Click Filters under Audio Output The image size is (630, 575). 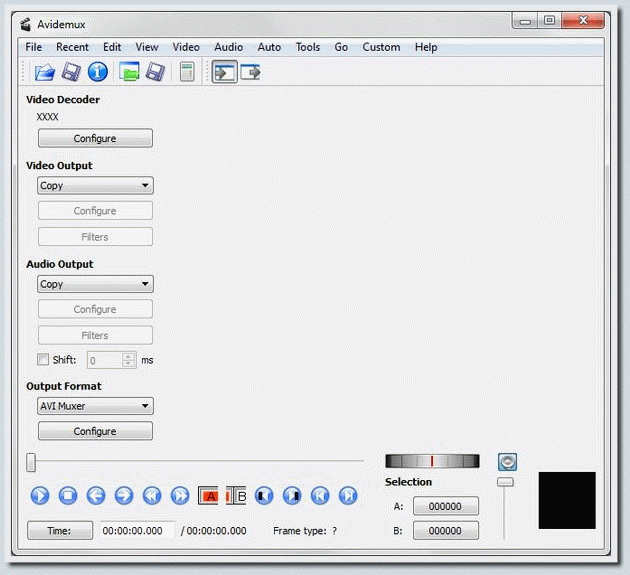95,335
